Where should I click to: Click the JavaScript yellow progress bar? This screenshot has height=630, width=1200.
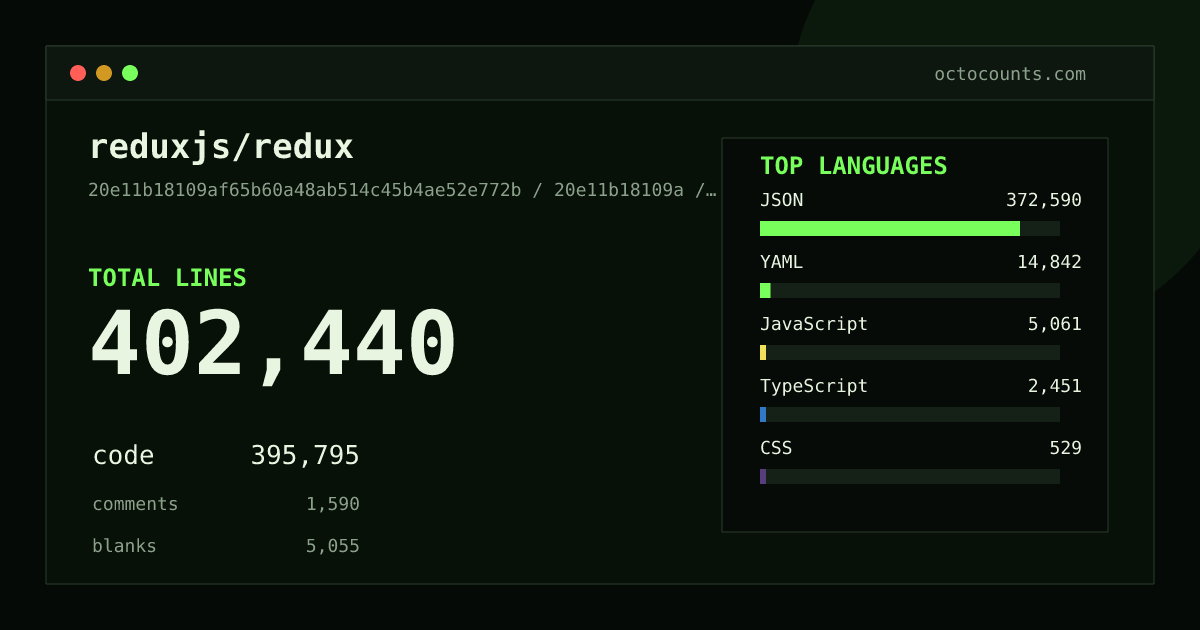[x=763, y=352]
